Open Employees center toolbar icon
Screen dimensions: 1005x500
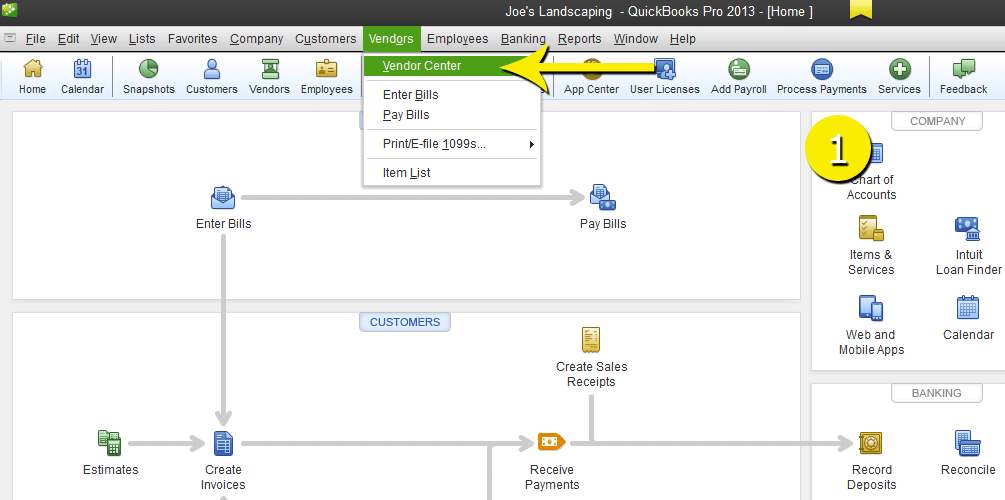326,76
